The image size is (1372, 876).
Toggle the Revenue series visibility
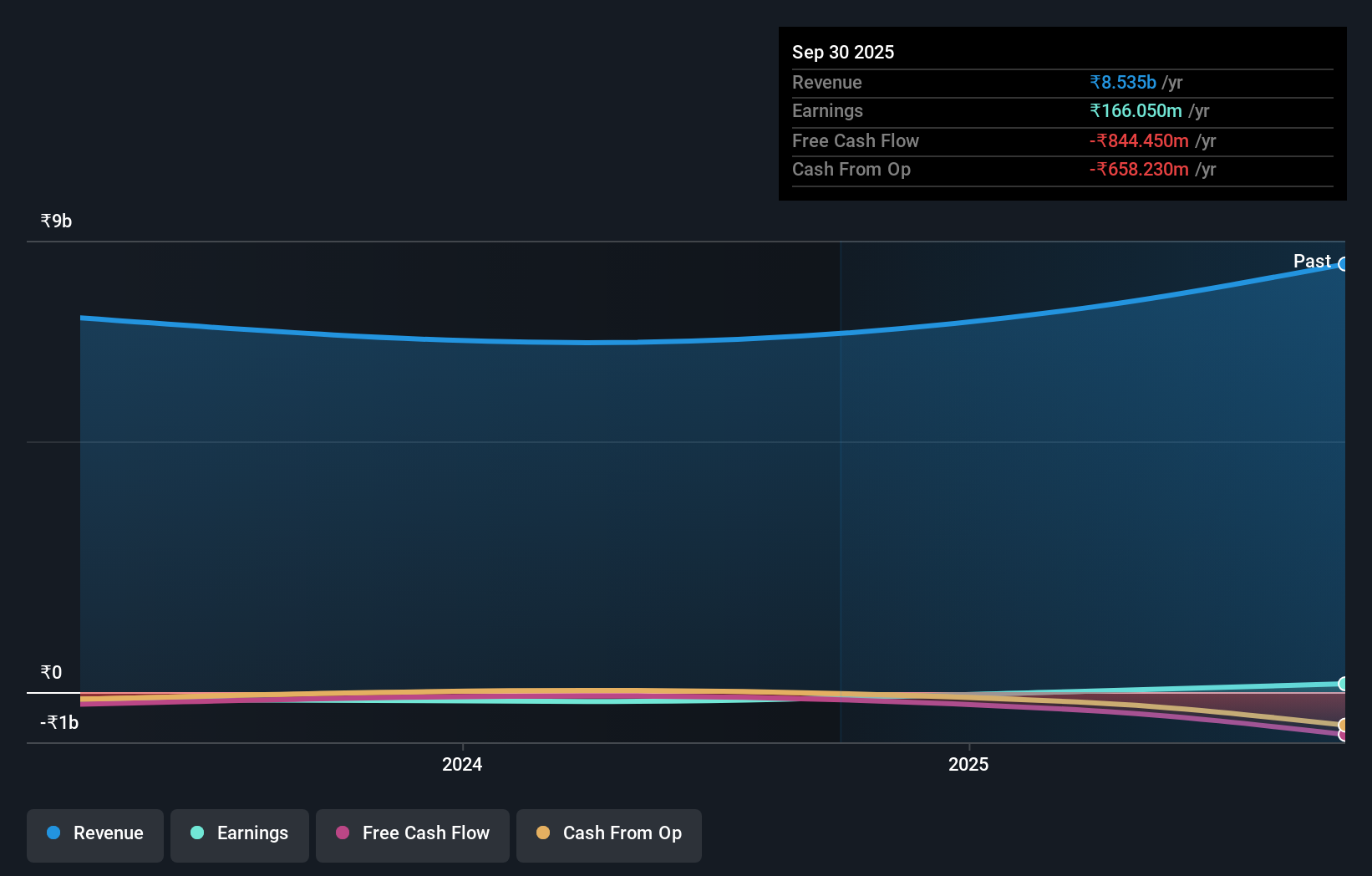pyautogui.click(x=94, y=833)
